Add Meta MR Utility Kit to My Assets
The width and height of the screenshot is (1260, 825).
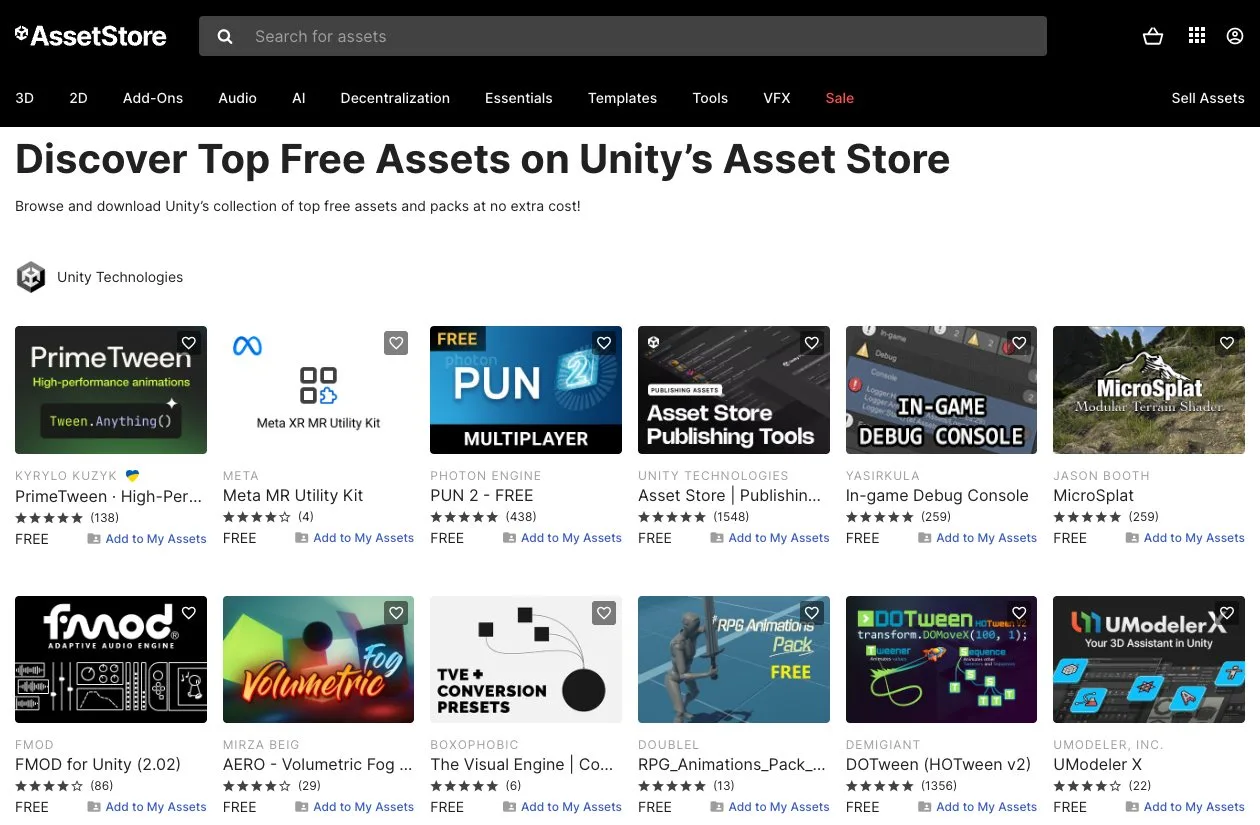coord(355,538)
